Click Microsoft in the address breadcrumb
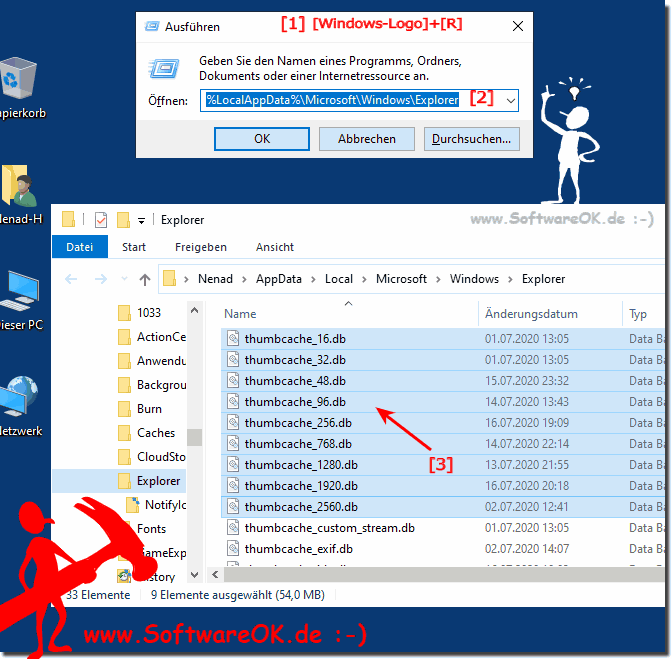 pyautogui.click(x=401, y=279)
